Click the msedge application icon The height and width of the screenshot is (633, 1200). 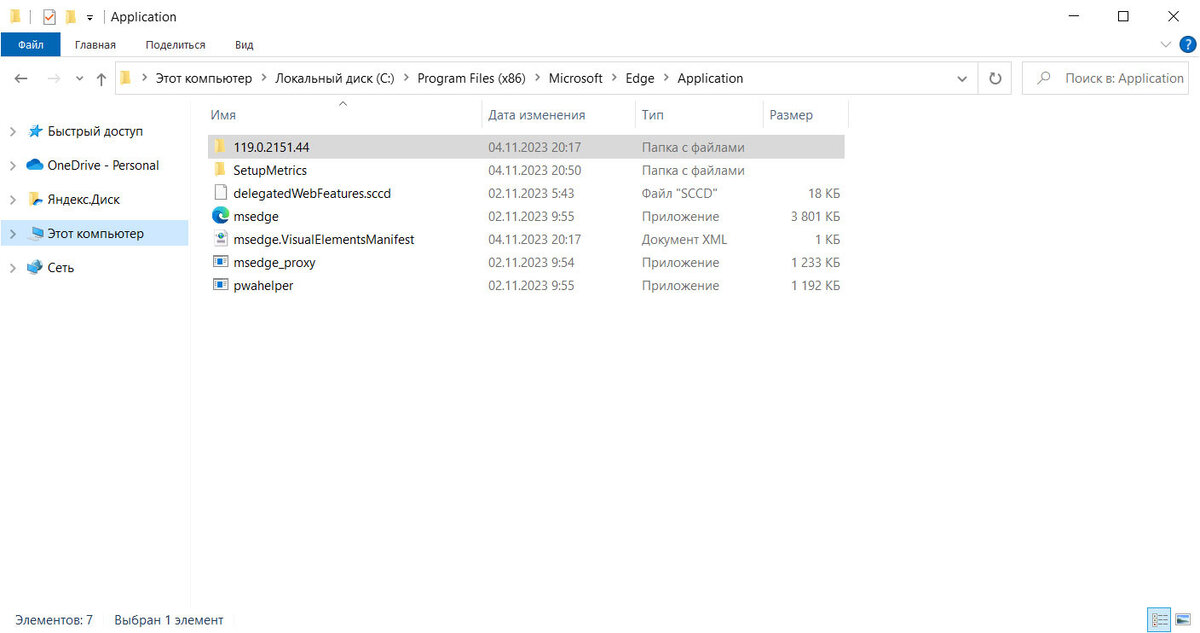click(x=221, y=216)
